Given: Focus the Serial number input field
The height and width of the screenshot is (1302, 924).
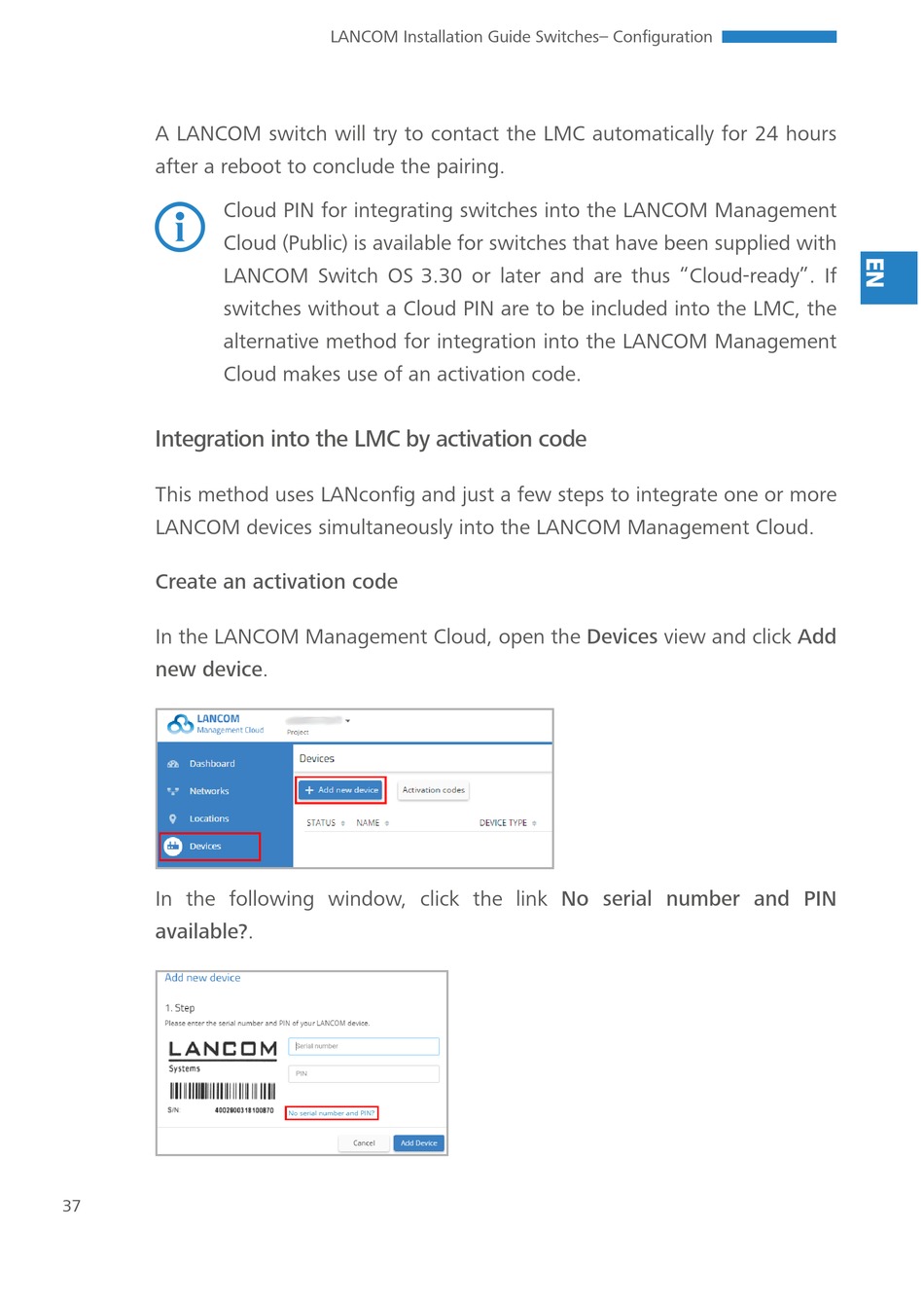Looking at the screenshot, I should point(364,1046).
